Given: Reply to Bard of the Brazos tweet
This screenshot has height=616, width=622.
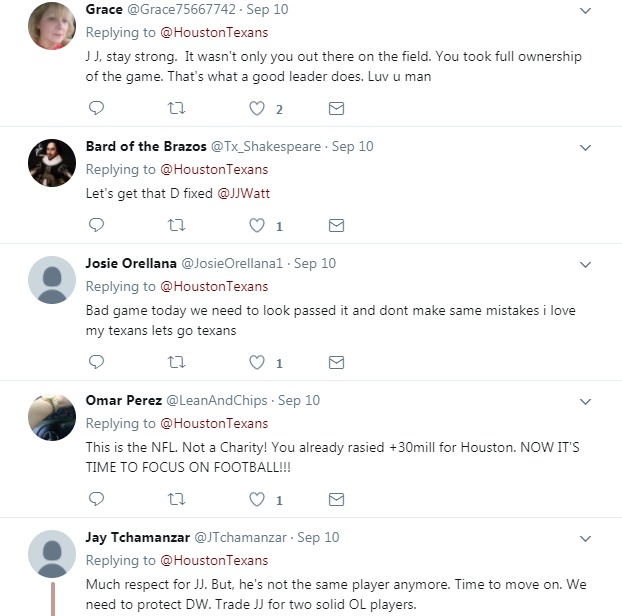Looking at the screenshot, I should 96,225.
